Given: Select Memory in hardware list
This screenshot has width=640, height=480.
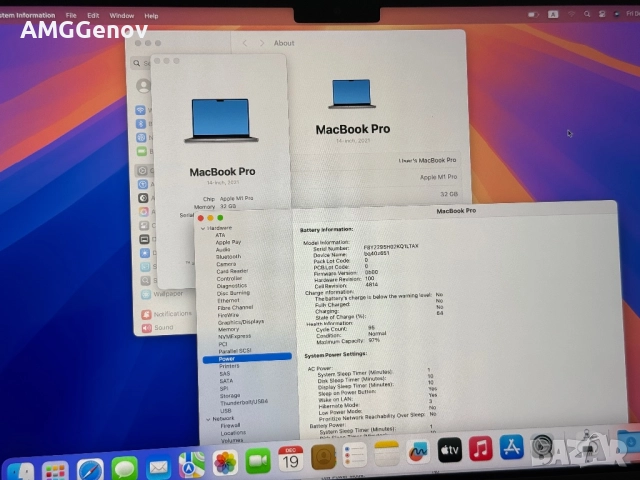Looking at the screenshot, I should pos(228,329).
